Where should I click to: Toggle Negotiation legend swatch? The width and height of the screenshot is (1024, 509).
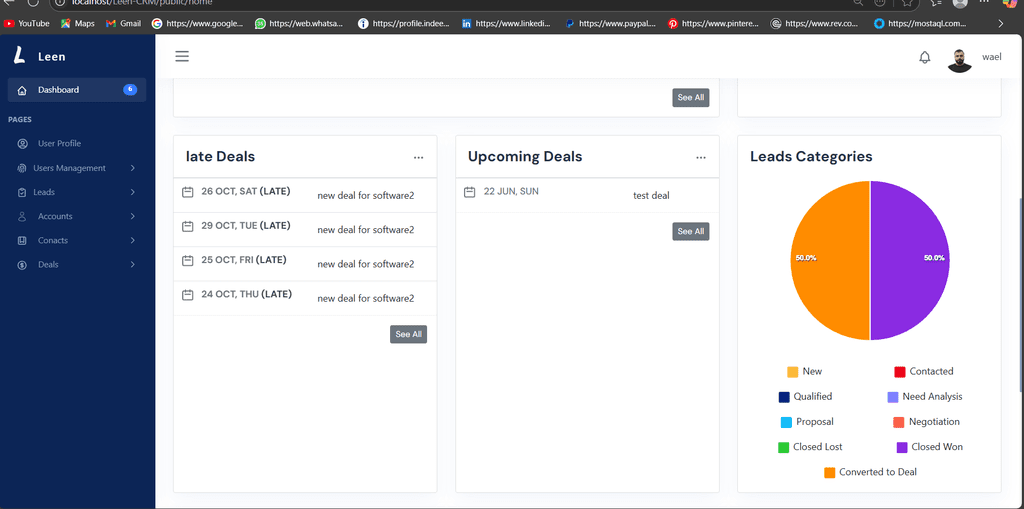click(x=899, y=422)
